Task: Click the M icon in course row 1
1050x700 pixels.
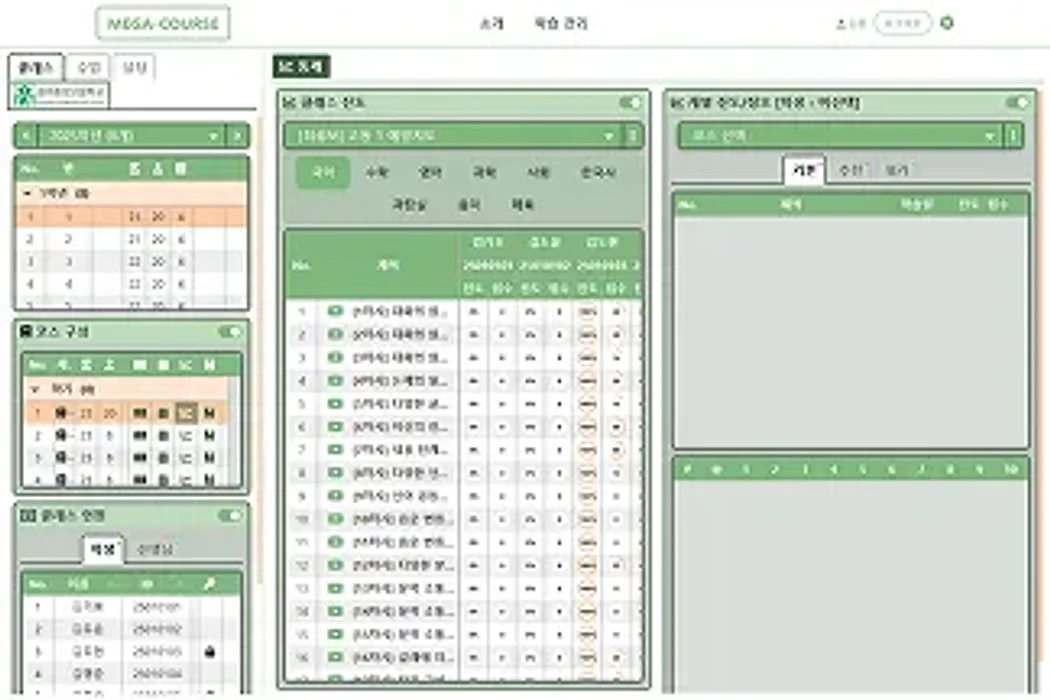Action: [209, 414]
